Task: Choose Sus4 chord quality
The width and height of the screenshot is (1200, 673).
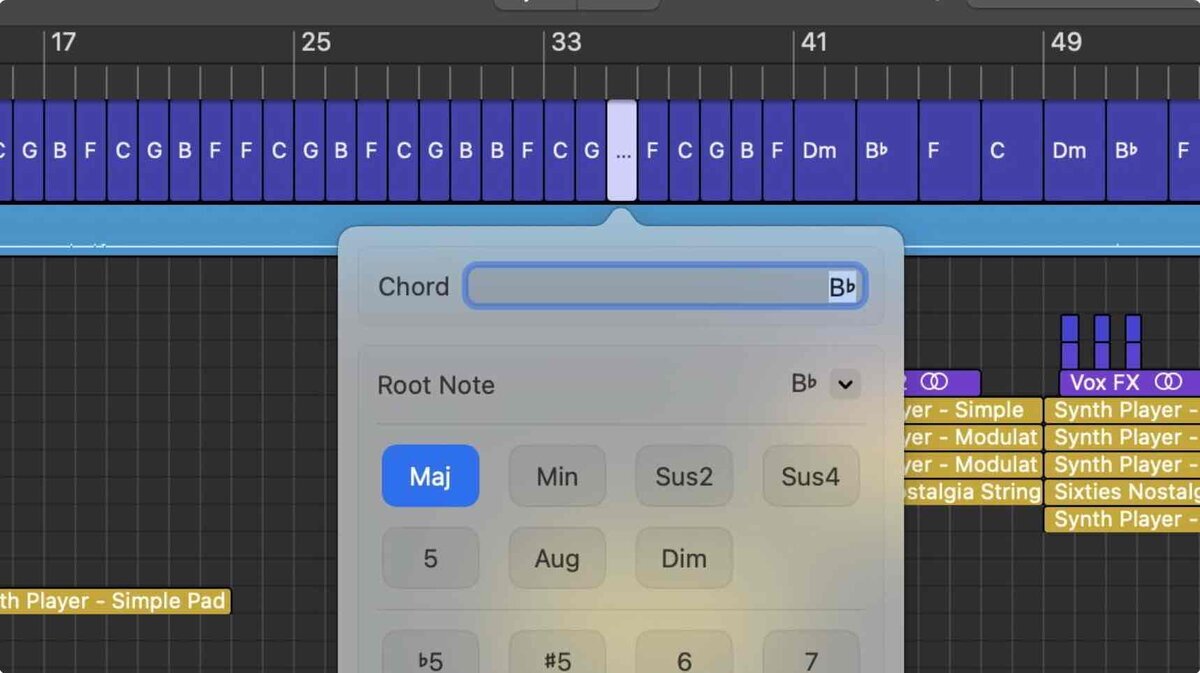Action: click(x=810, y=476)
